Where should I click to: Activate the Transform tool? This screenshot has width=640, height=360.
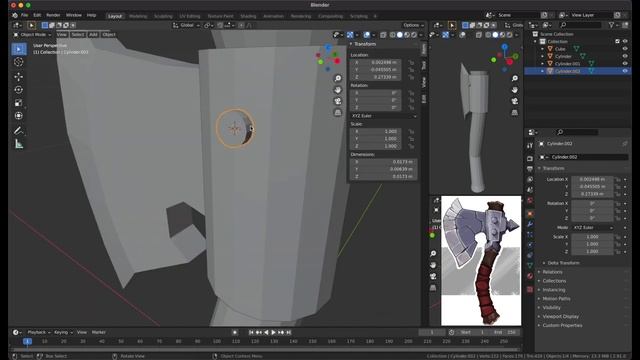click(x=19, y=116)
